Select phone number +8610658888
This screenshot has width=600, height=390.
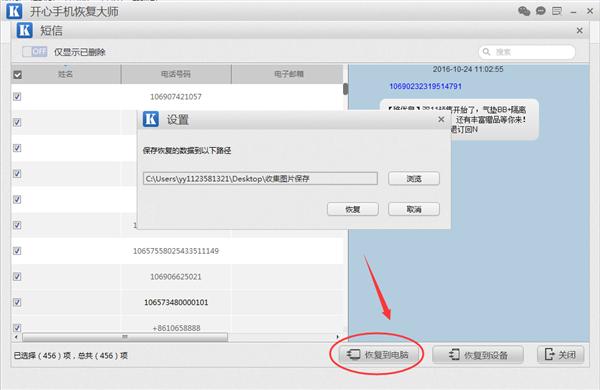click(x=176, y=328)
